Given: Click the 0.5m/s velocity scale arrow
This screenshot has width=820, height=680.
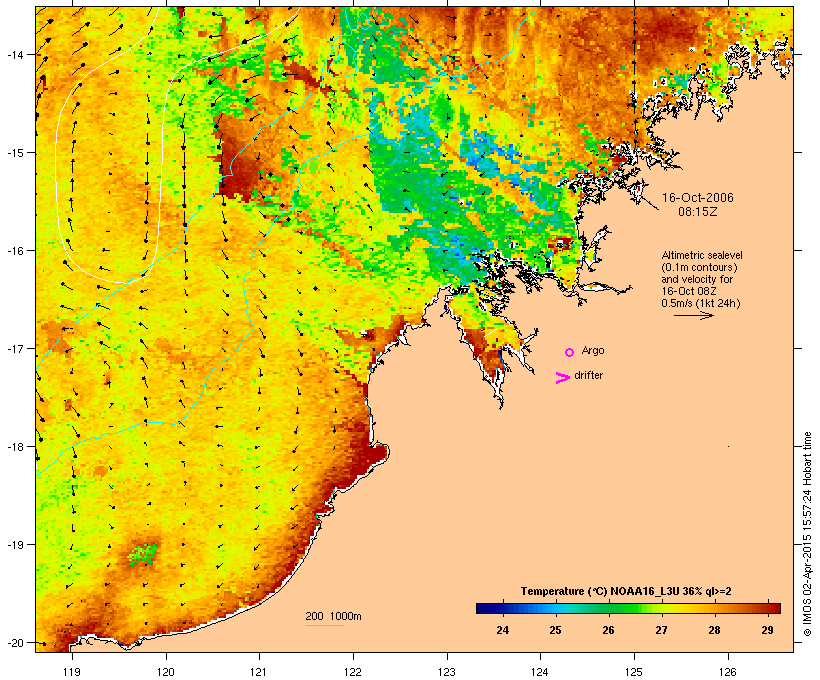Looking at the screenshot, I should pos(694,315).
